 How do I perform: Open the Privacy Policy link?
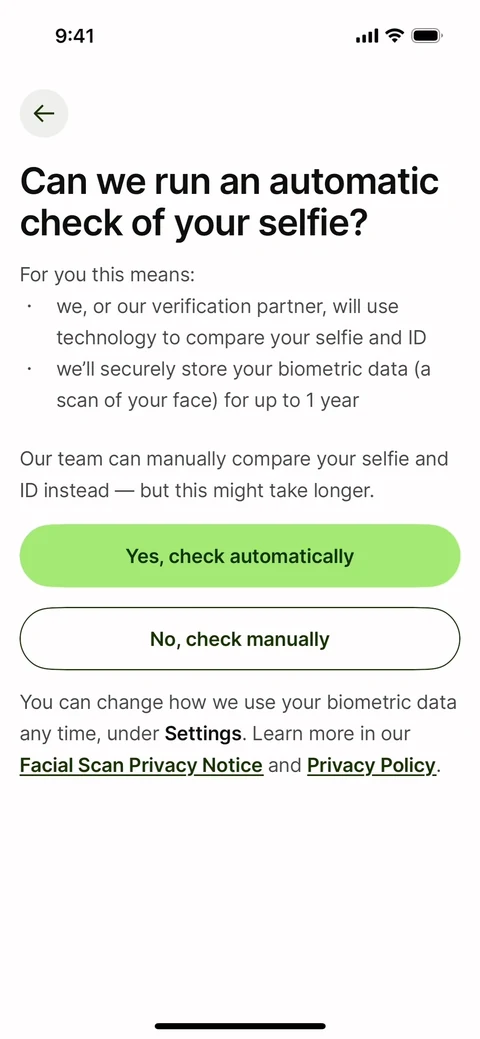pyautogui.click(x=372, y=765)
